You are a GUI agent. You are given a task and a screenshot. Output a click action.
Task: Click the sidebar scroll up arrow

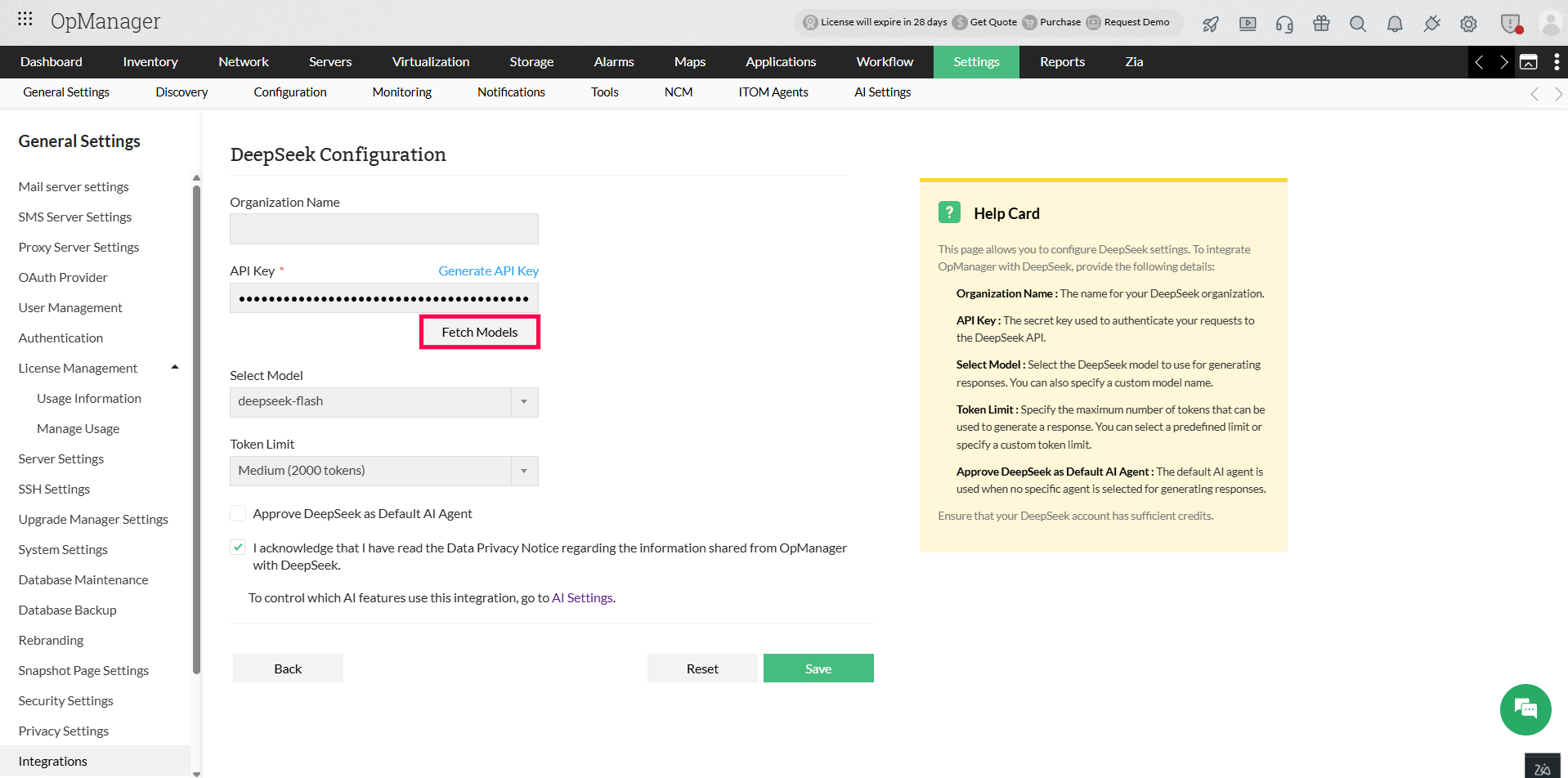(196, 177)
